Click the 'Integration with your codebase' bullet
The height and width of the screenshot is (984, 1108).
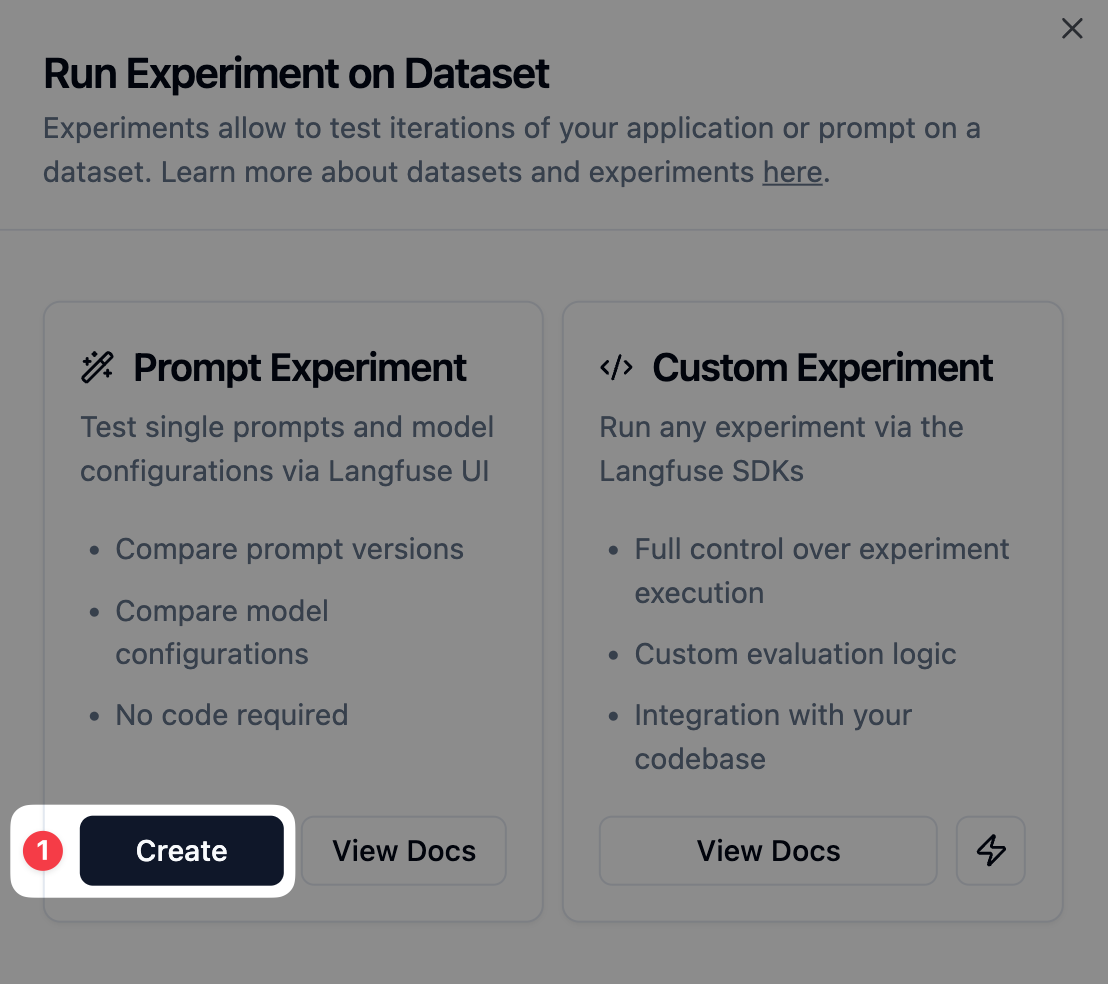772,736
